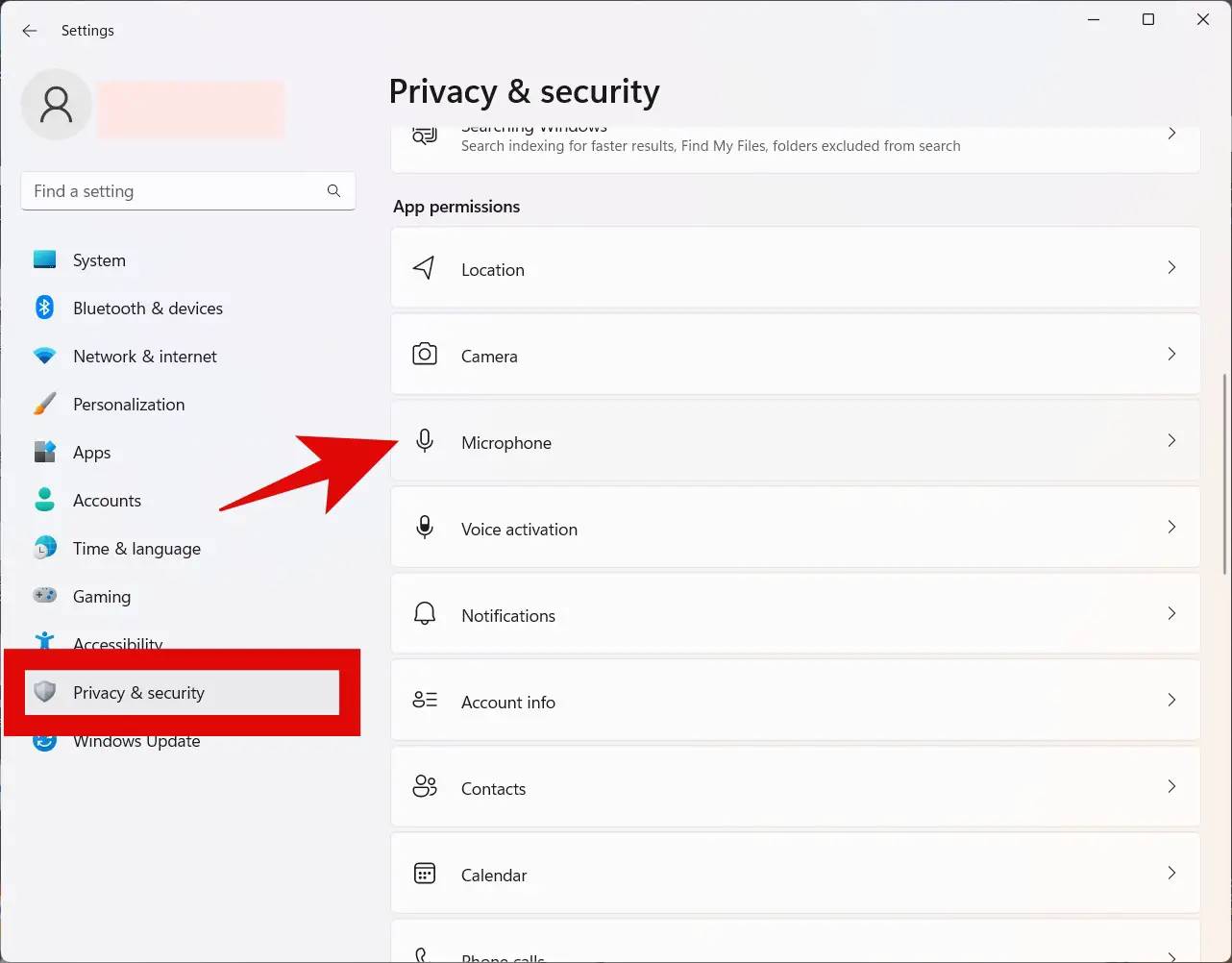Maximize the Settings window

coord(1147,19)
